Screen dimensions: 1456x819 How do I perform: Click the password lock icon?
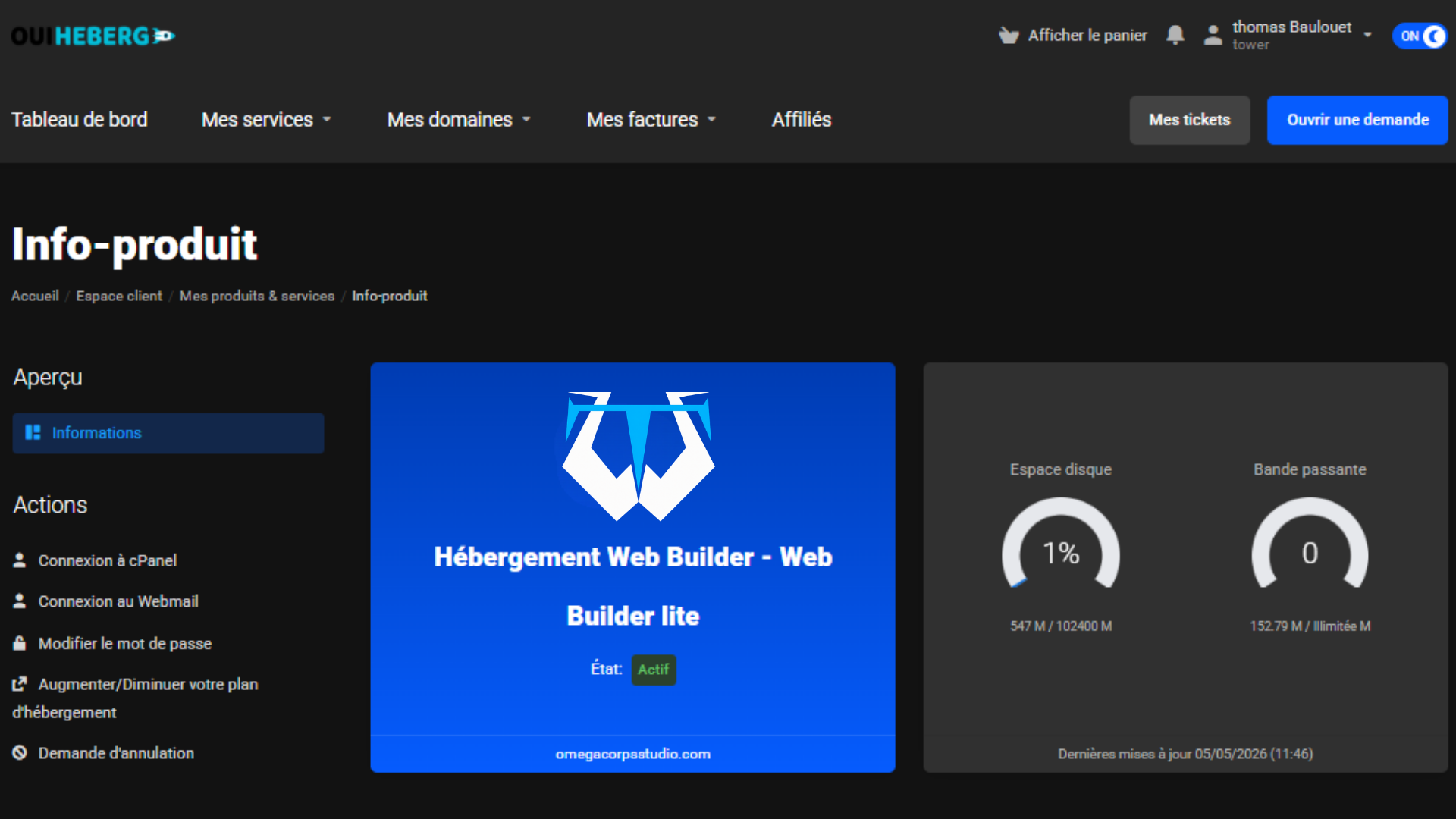click(x=20, y=643)
